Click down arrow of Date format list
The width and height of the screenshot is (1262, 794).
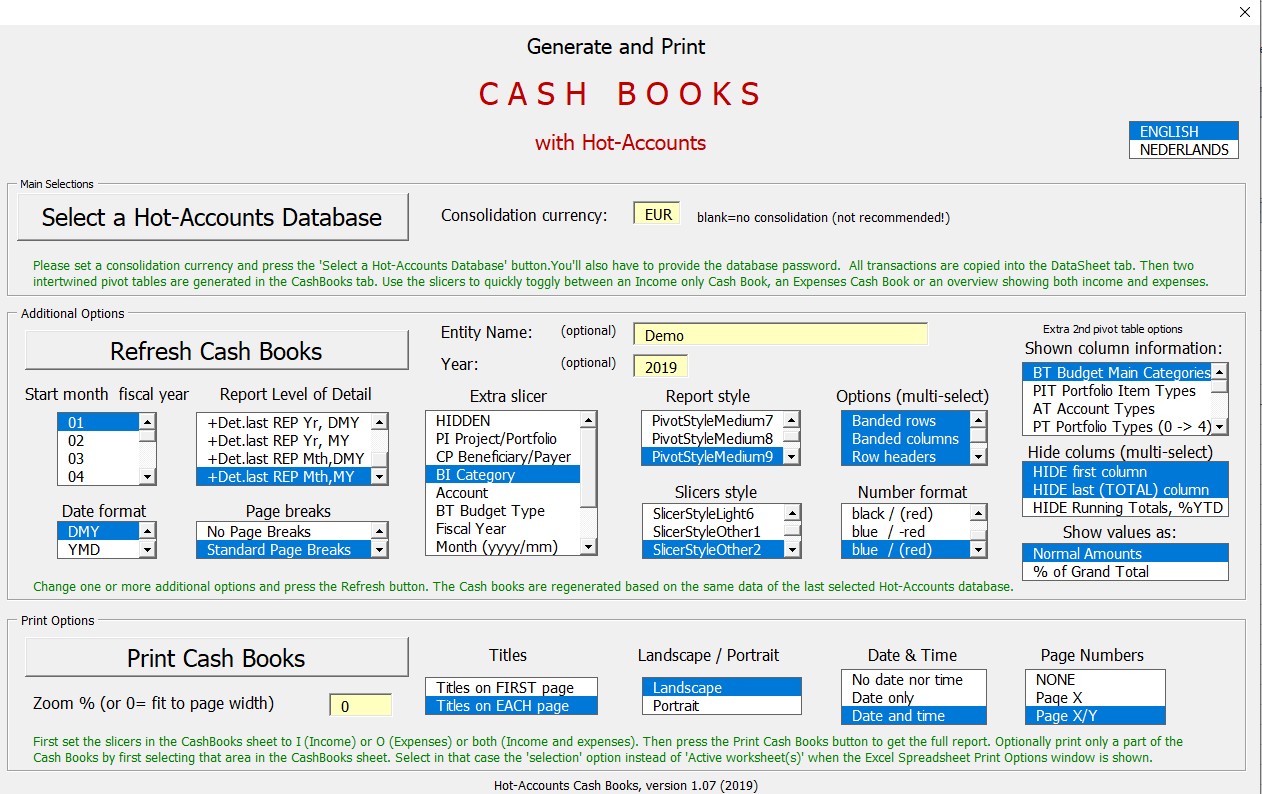[x=148, y=549]
